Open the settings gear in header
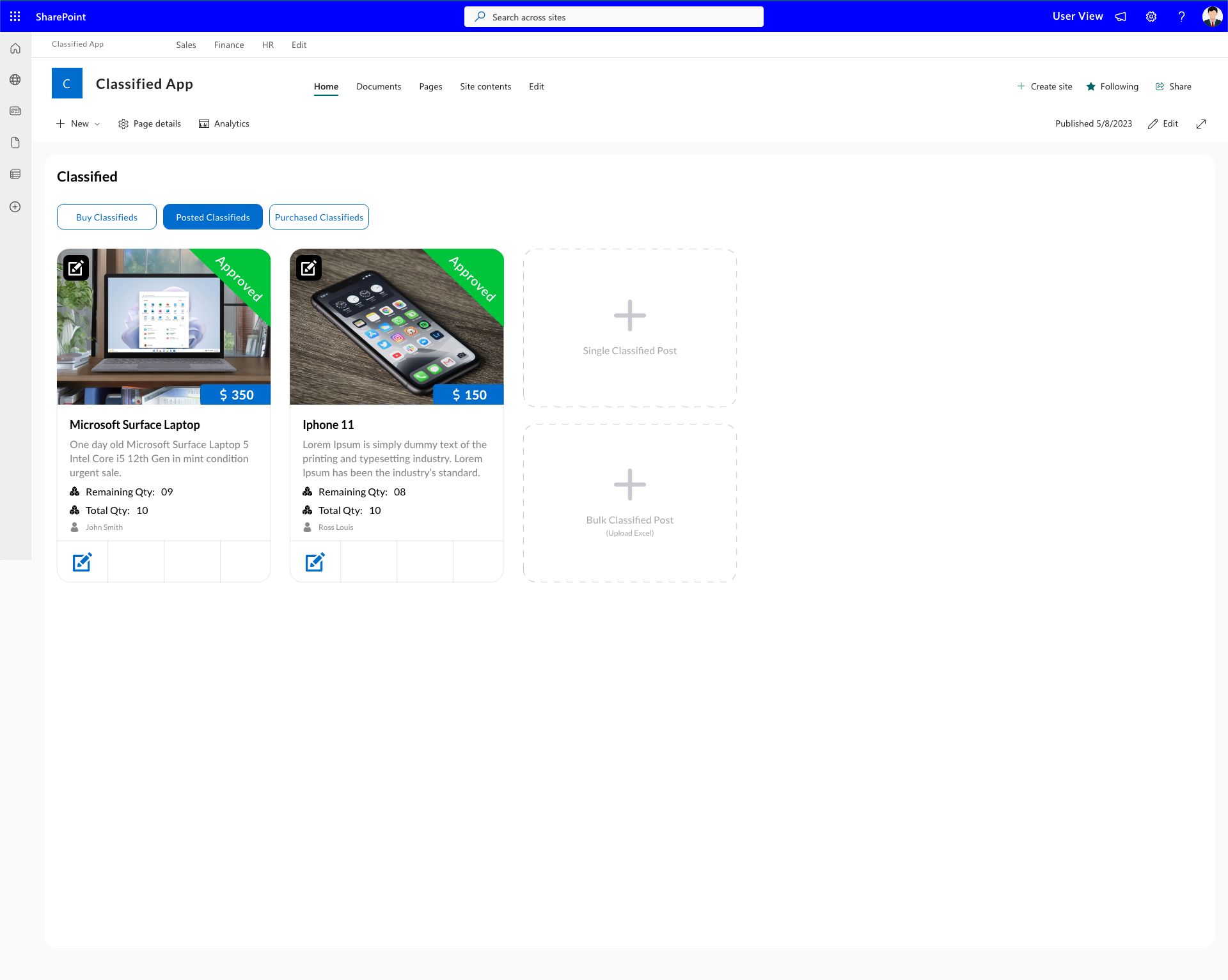Image resolution: width=1228 pixels, height=980 pixels. 1151,17
